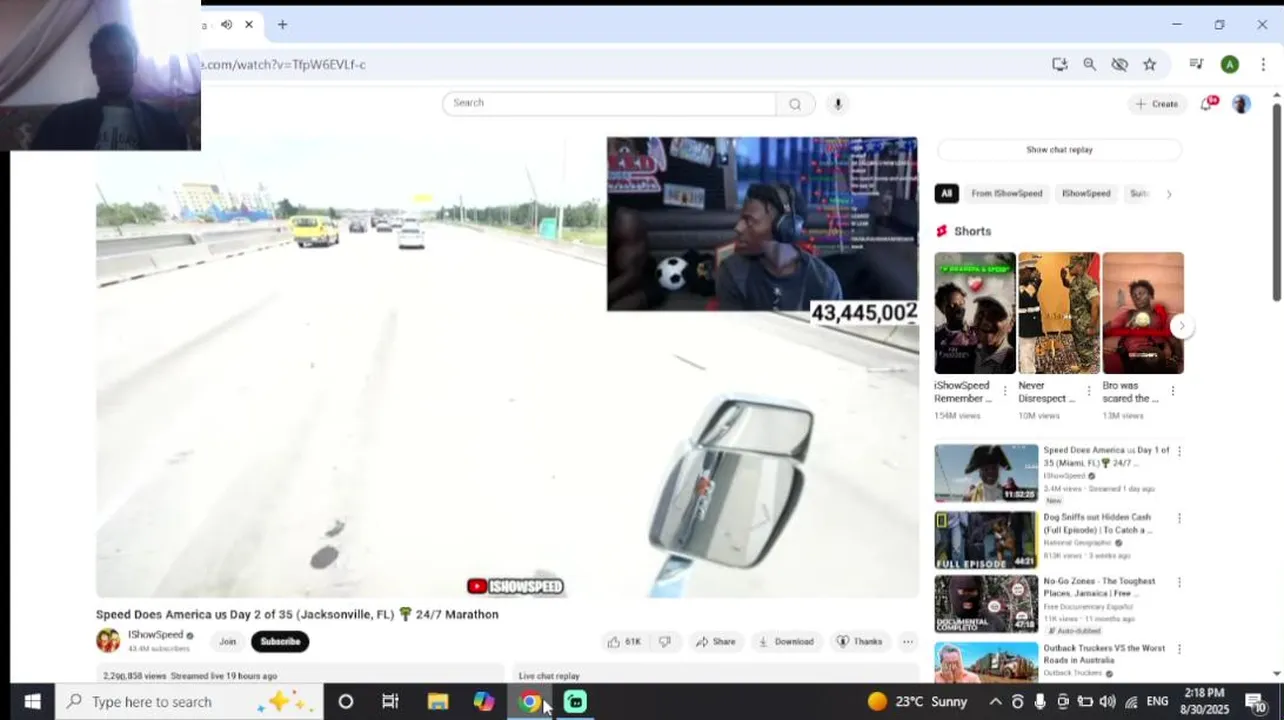This screenshot has width=1284, height=720.
Task: Open Copilot from the taskbar
Action: [484, 702]
